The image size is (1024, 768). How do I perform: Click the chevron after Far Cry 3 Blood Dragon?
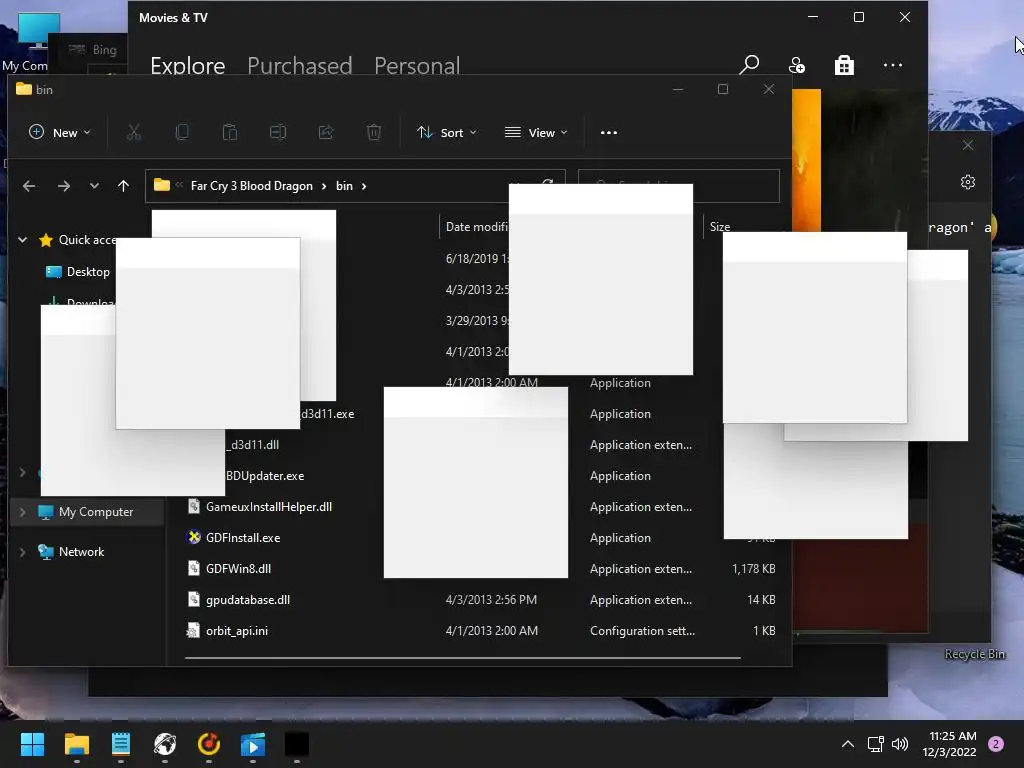(323, 186)
